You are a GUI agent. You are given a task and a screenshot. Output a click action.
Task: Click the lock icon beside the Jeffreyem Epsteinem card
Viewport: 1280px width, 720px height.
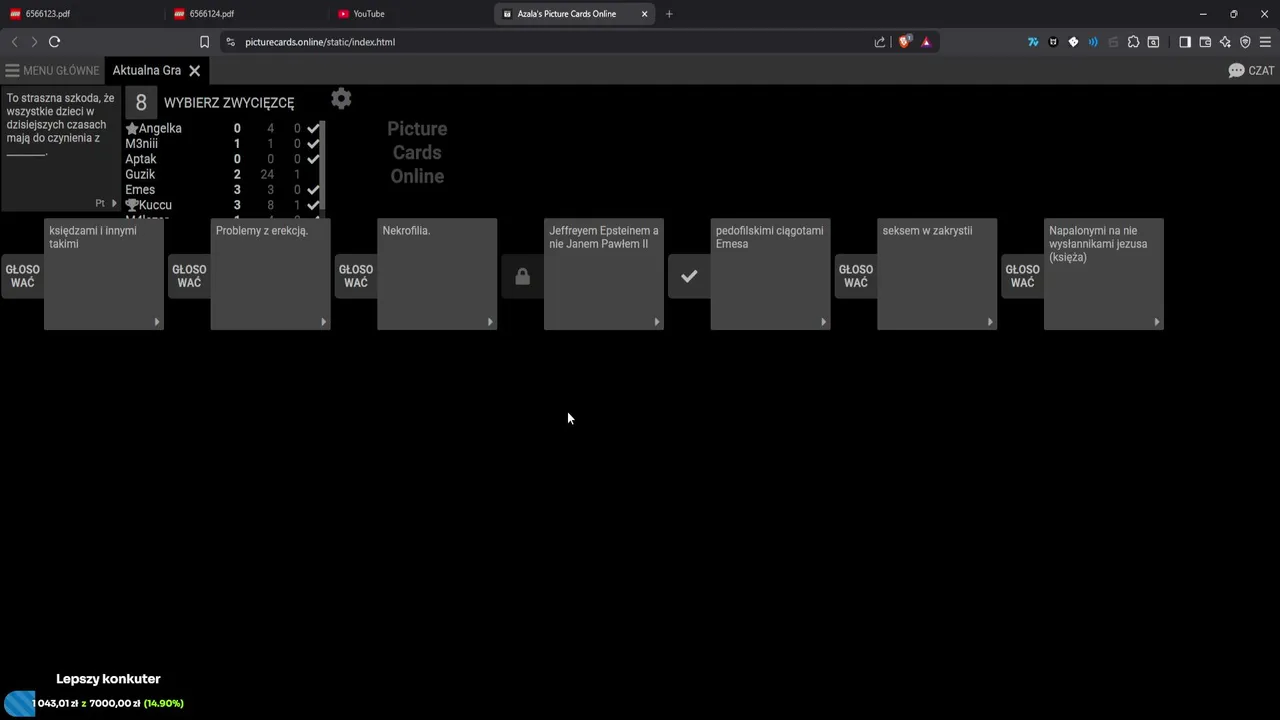point(522,277)
